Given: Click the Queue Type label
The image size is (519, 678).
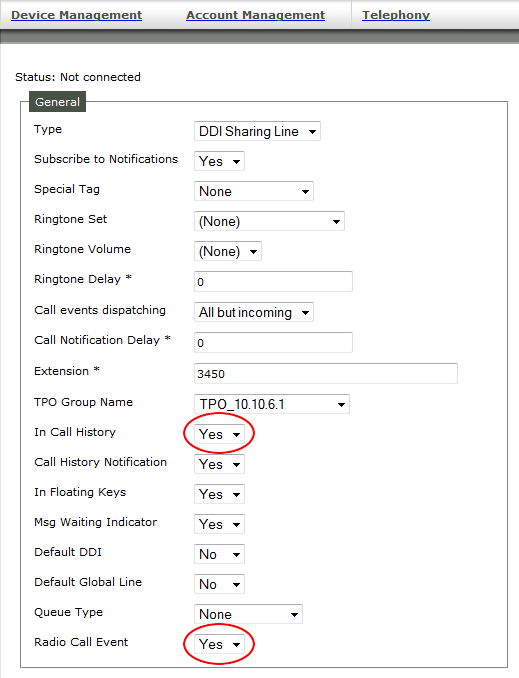Looking at the screenshot, I should coord(69,612).
